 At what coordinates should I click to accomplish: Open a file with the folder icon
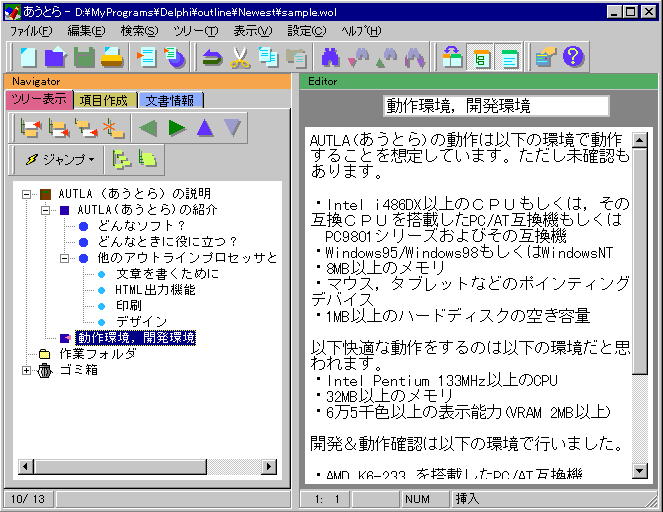(x=55, y=57)
